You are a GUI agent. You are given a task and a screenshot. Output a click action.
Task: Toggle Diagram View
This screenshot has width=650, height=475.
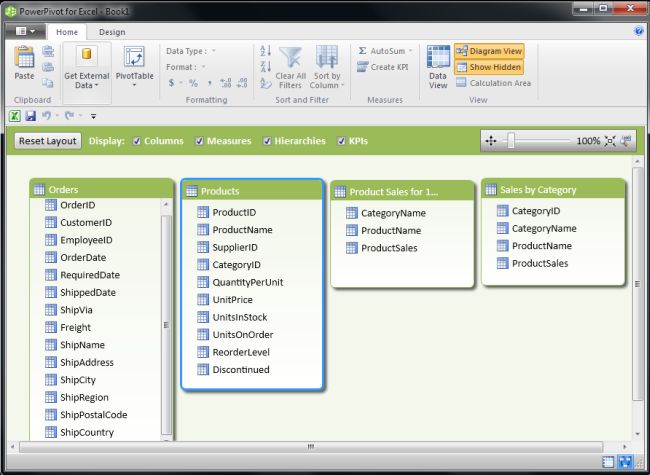[x=489, y=51]
